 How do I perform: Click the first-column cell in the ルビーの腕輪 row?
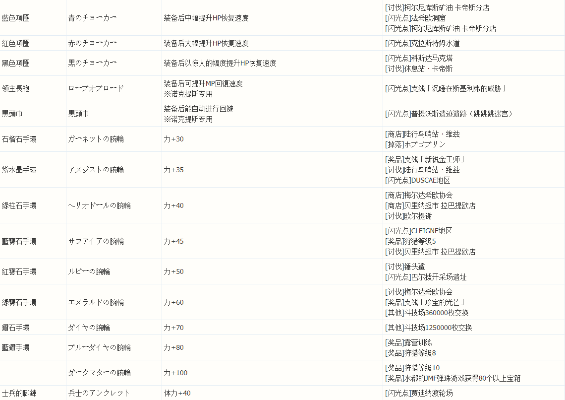click(19, 271)
